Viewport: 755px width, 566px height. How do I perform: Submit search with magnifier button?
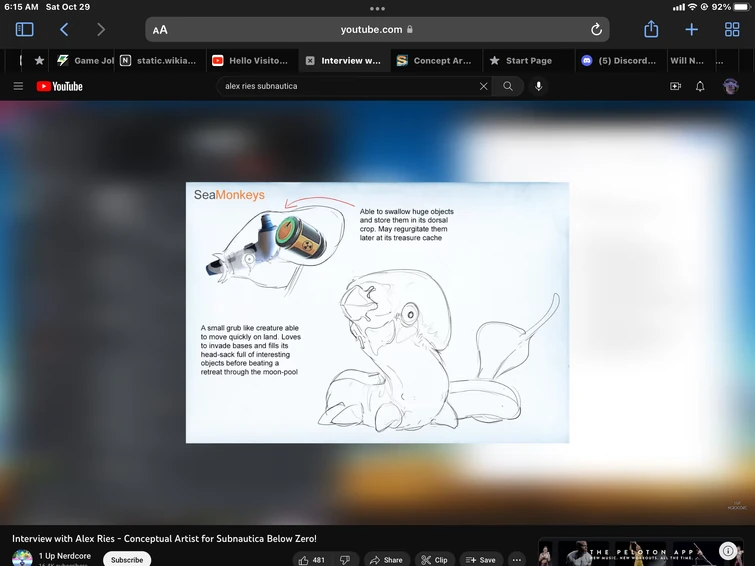point(508,86)
